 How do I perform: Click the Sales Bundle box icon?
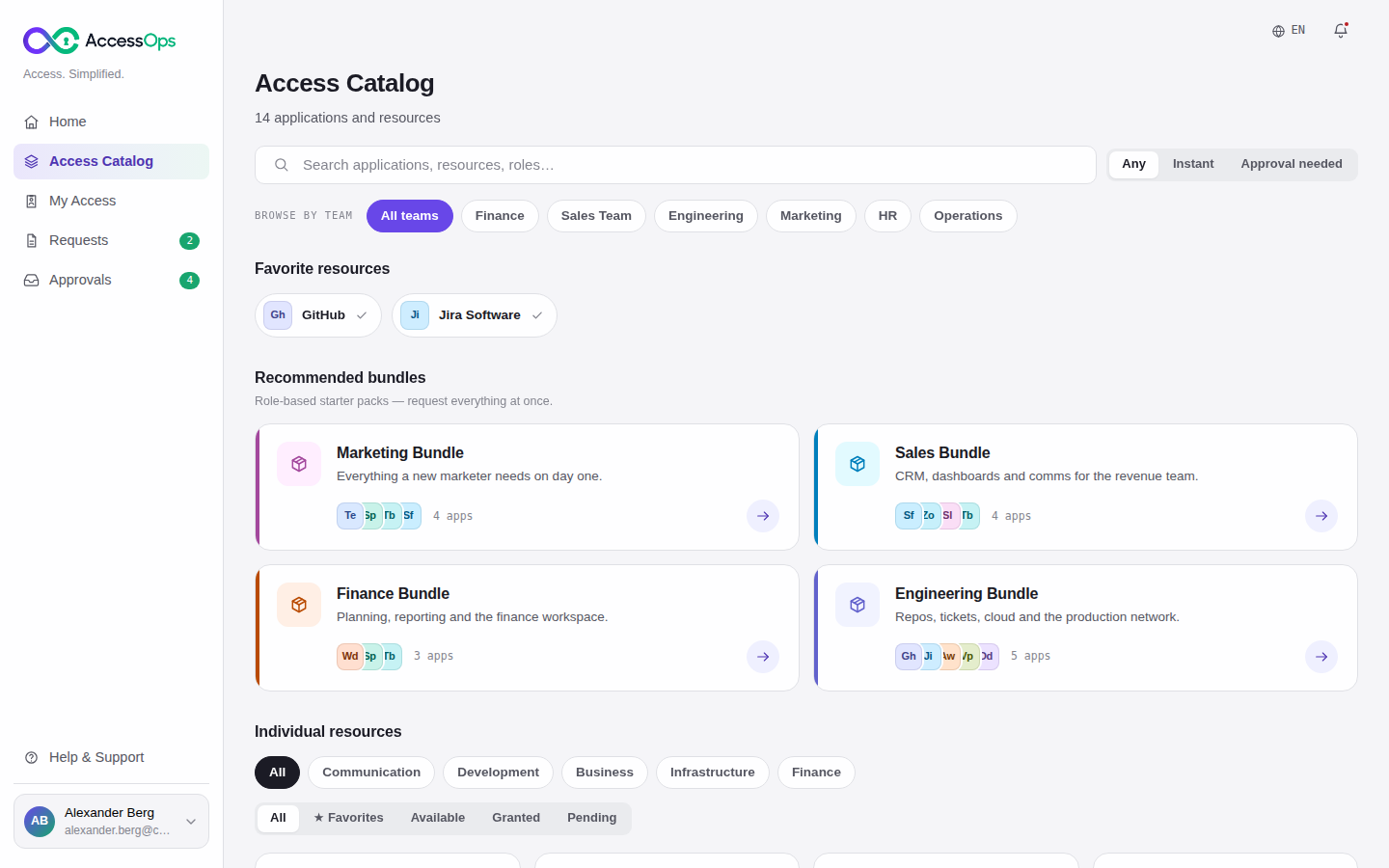pos(858,464)
